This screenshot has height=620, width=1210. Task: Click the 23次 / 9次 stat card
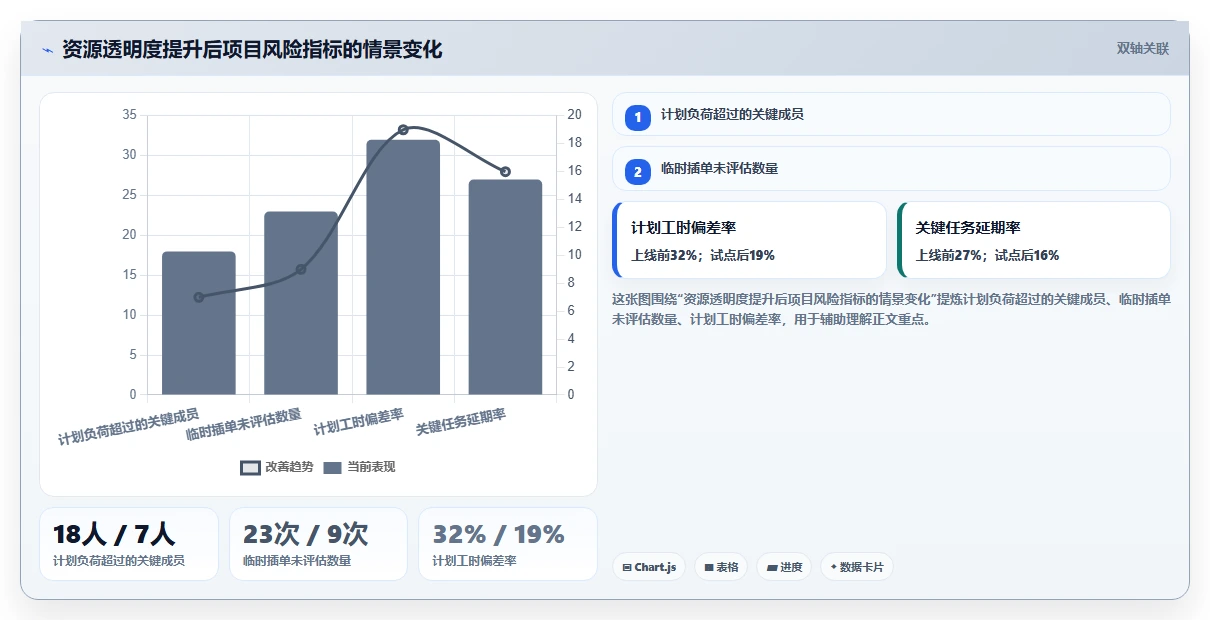click(318, 544)
